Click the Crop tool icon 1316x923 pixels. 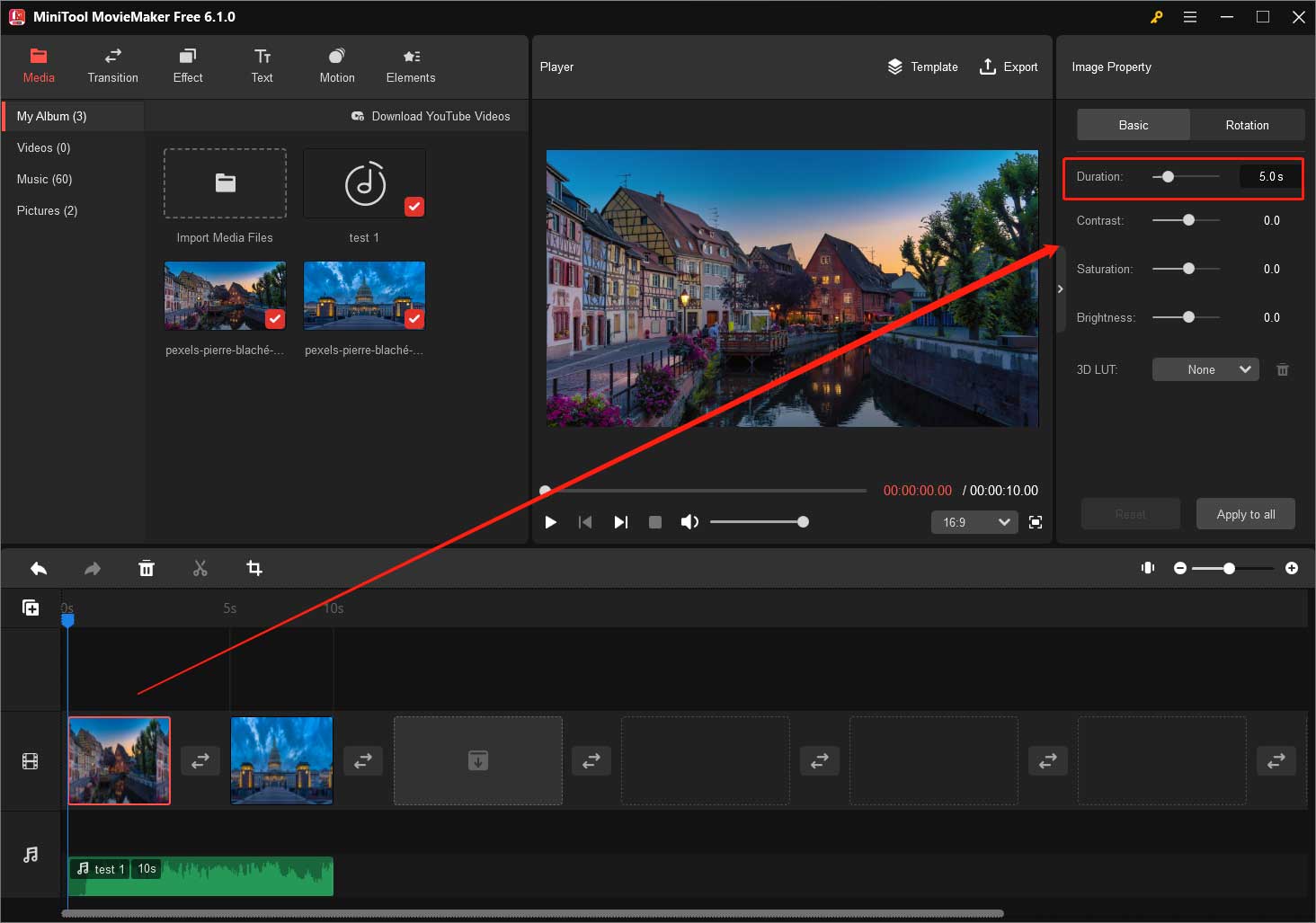tap(254, 568)
